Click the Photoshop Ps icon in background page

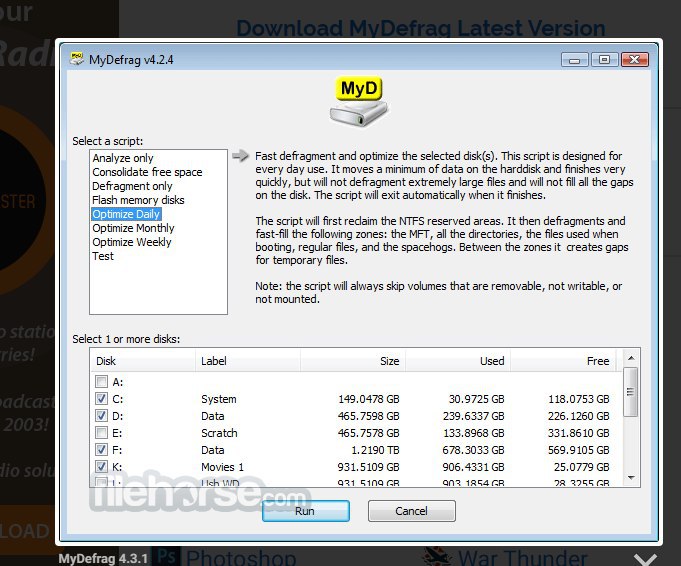165,556
